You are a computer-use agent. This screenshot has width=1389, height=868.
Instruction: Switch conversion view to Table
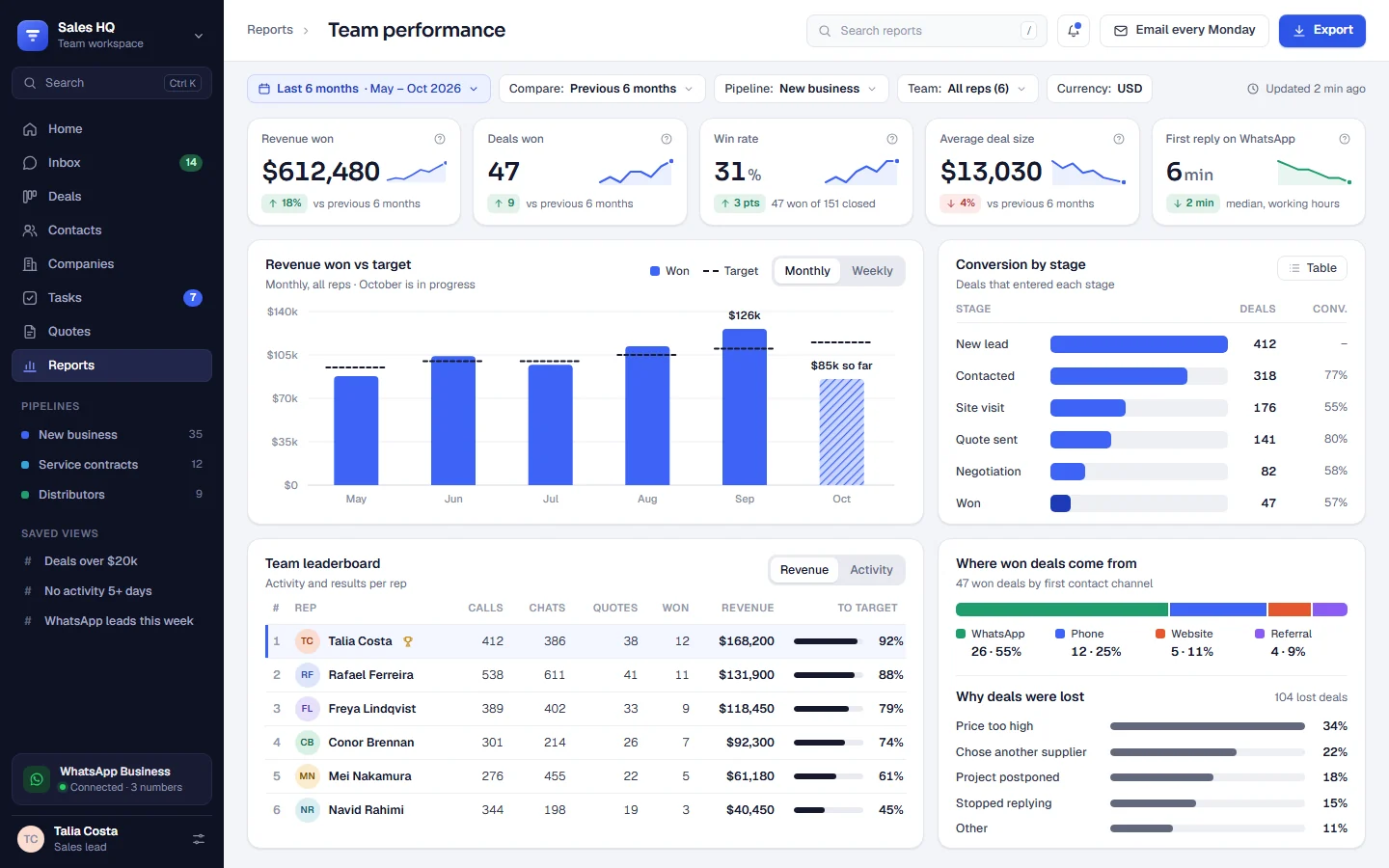[1312, 268]
